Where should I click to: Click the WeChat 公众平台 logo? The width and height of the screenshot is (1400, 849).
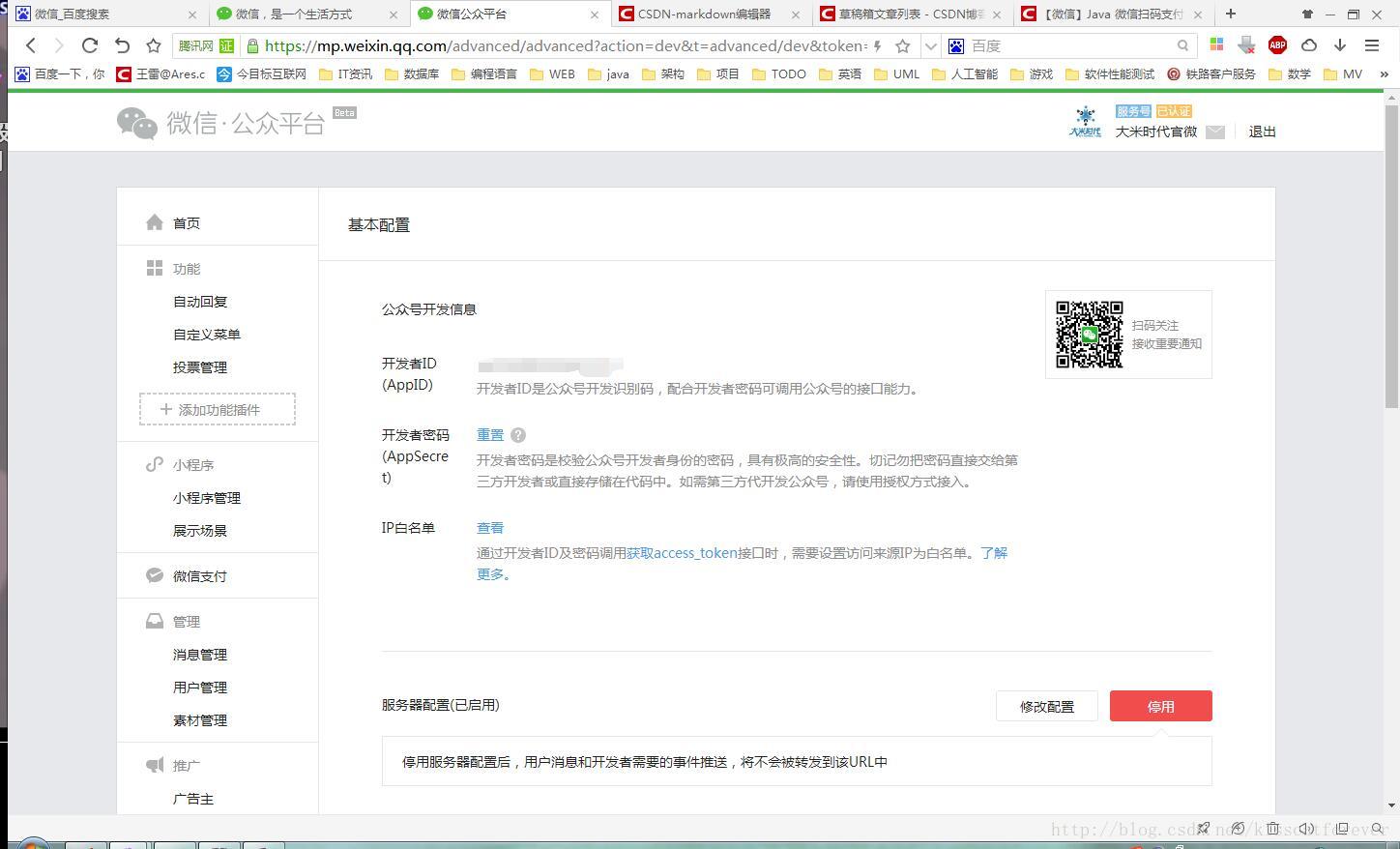pos(220,123)
